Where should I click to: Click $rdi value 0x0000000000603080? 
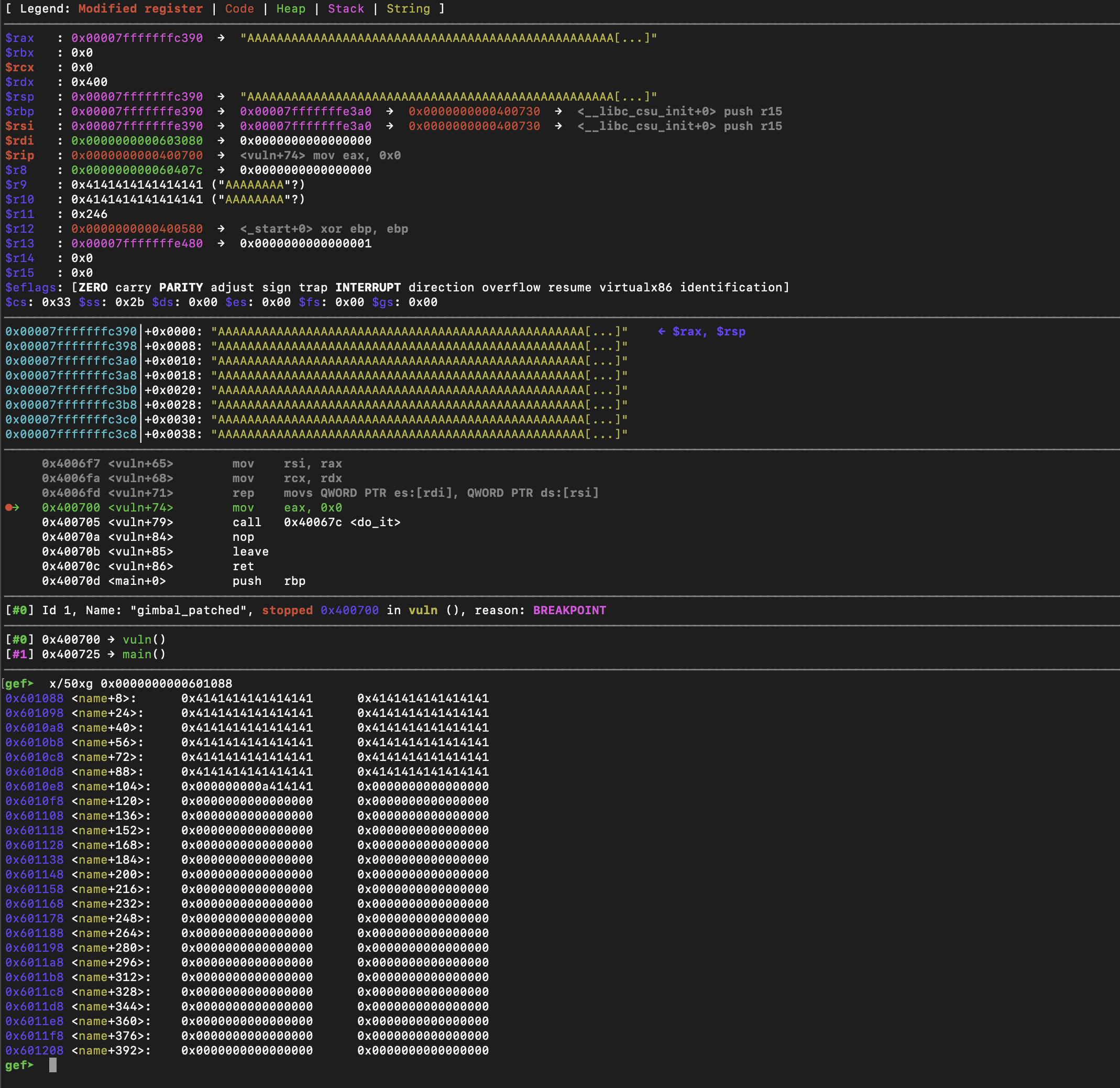point(137,140)
